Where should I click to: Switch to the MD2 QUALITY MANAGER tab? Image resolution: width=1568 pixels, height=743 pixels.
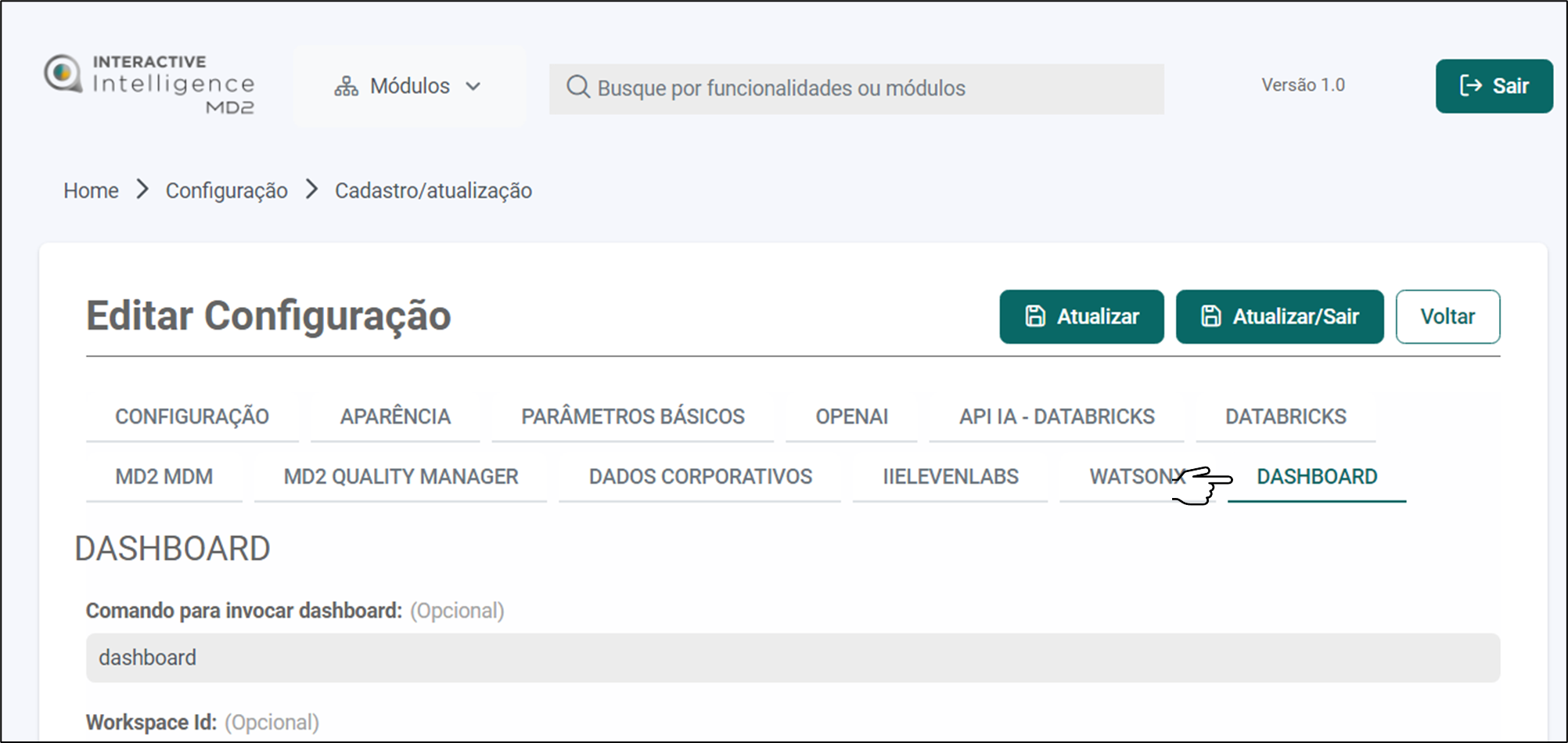(x=401, y=477)
